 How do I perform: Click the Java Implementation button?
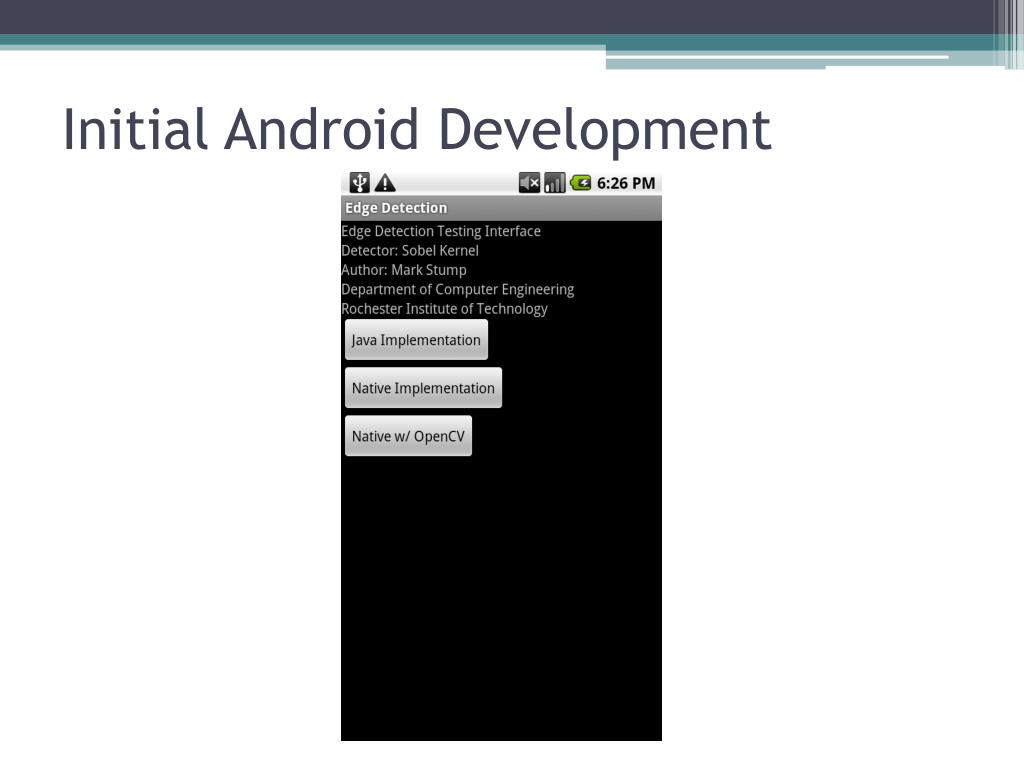pos(416,340)
